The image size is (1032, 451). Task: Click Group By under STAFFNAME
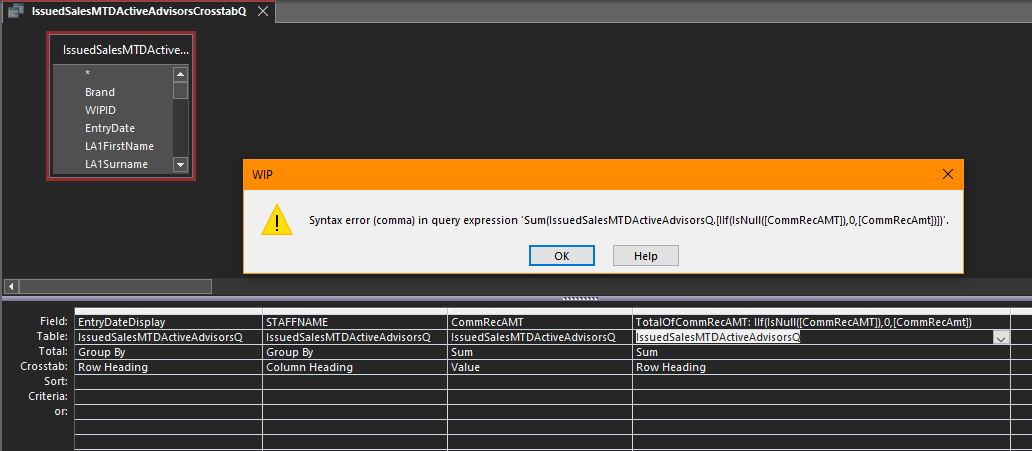click(355, 352)
